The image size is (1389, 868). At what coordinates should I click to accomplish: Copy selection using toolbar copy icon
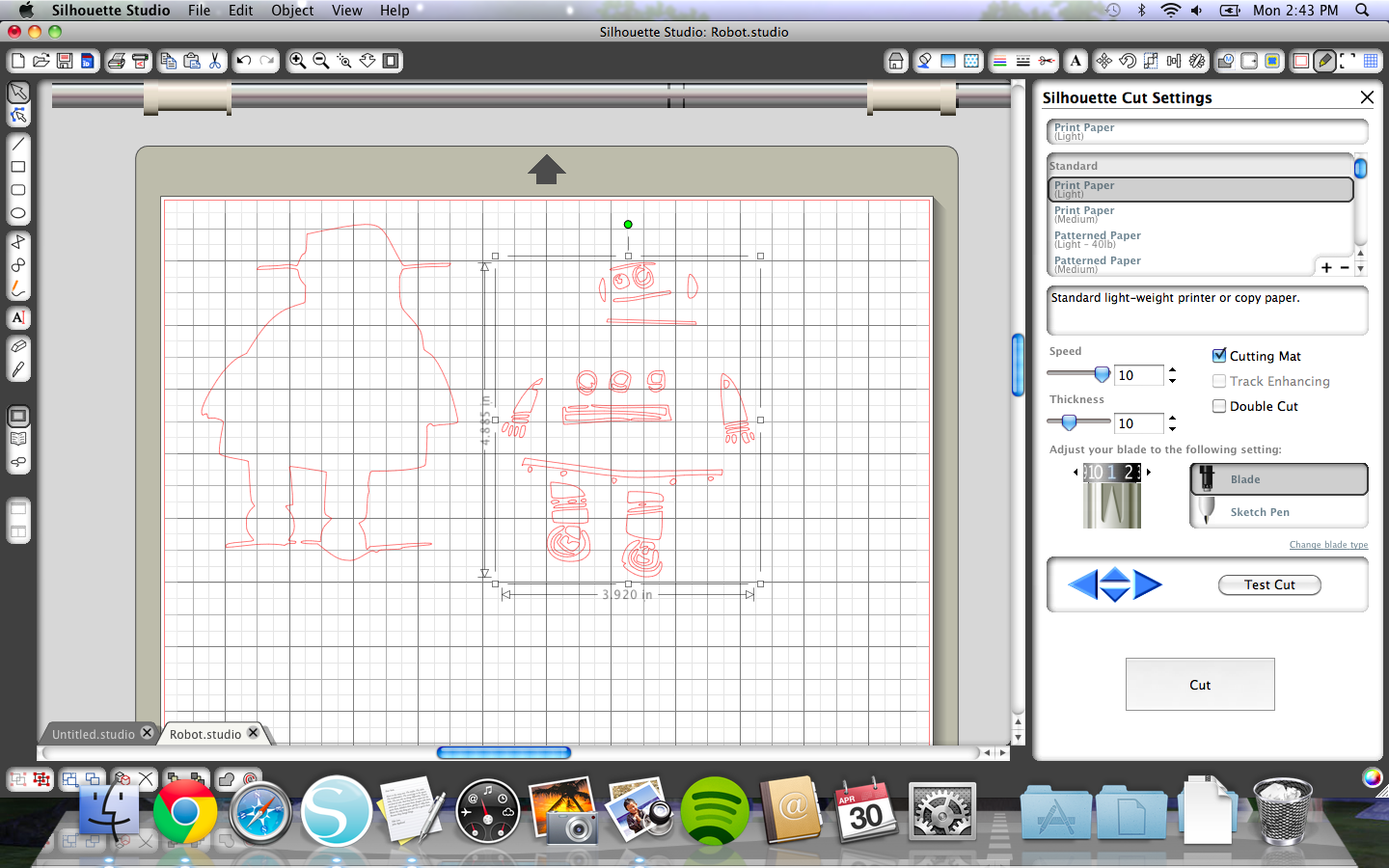[x=169, y=61]
